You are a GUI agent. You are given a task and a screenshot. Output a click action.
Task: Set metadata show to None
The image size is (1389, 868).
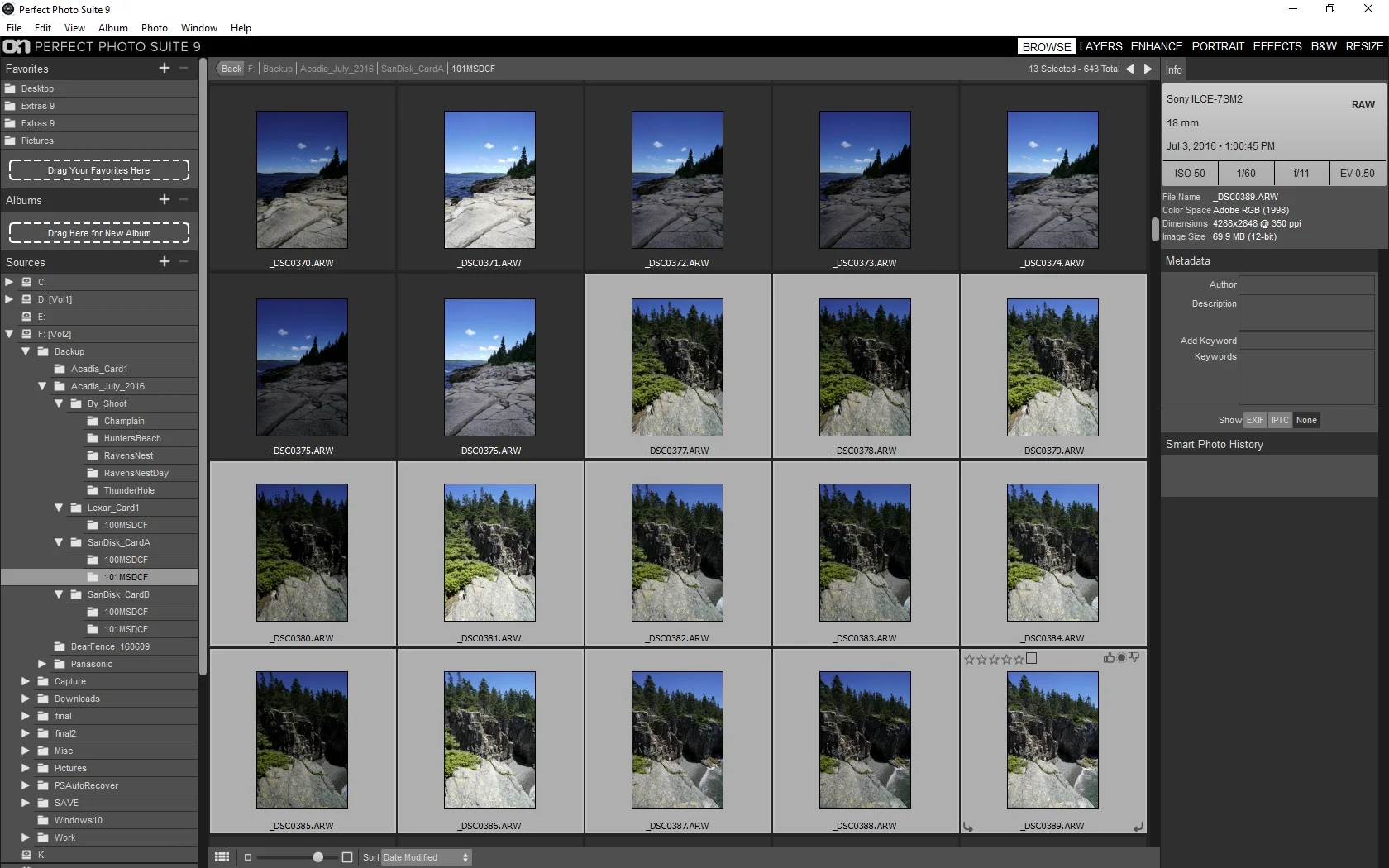(1306, 420)
